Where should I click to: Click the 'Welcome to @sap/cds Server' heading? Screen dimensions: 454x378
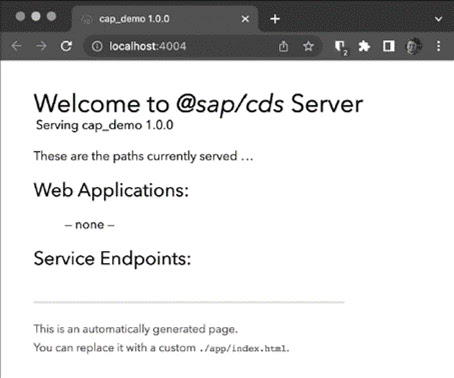(198, 104)
